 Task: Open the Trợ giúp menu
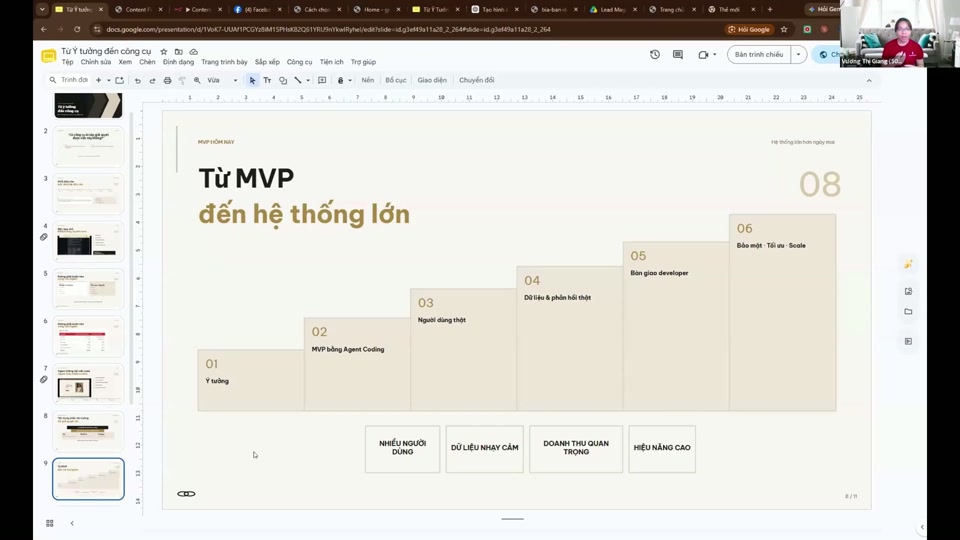coord(364,62)
